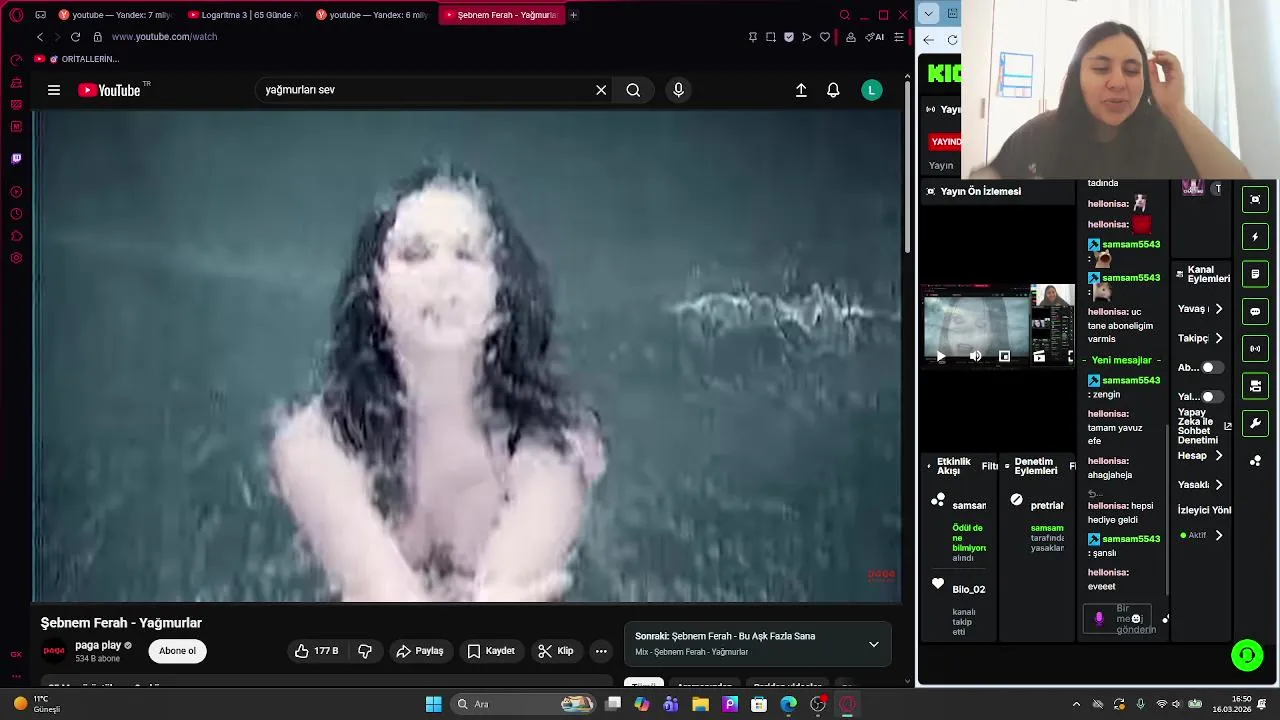Go back in browser history
This screenshot has height=720, width=1280.
40,37
